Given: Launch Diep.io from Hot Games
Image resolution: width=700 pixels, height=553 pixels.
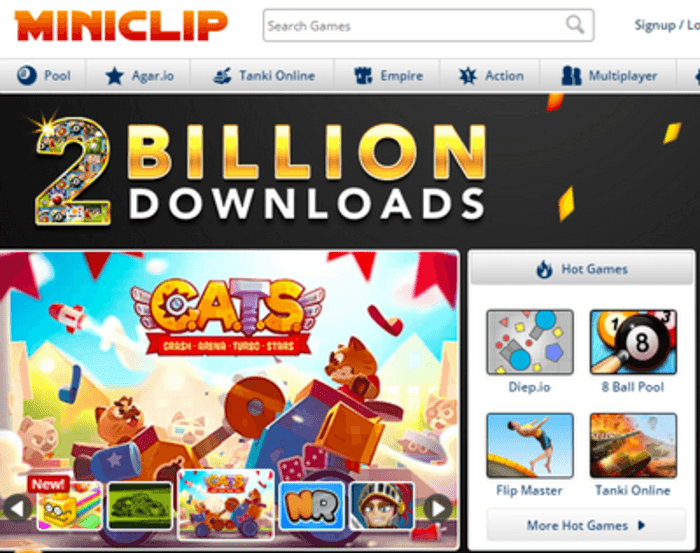Looking at the screenshot, I should (530, 352).
